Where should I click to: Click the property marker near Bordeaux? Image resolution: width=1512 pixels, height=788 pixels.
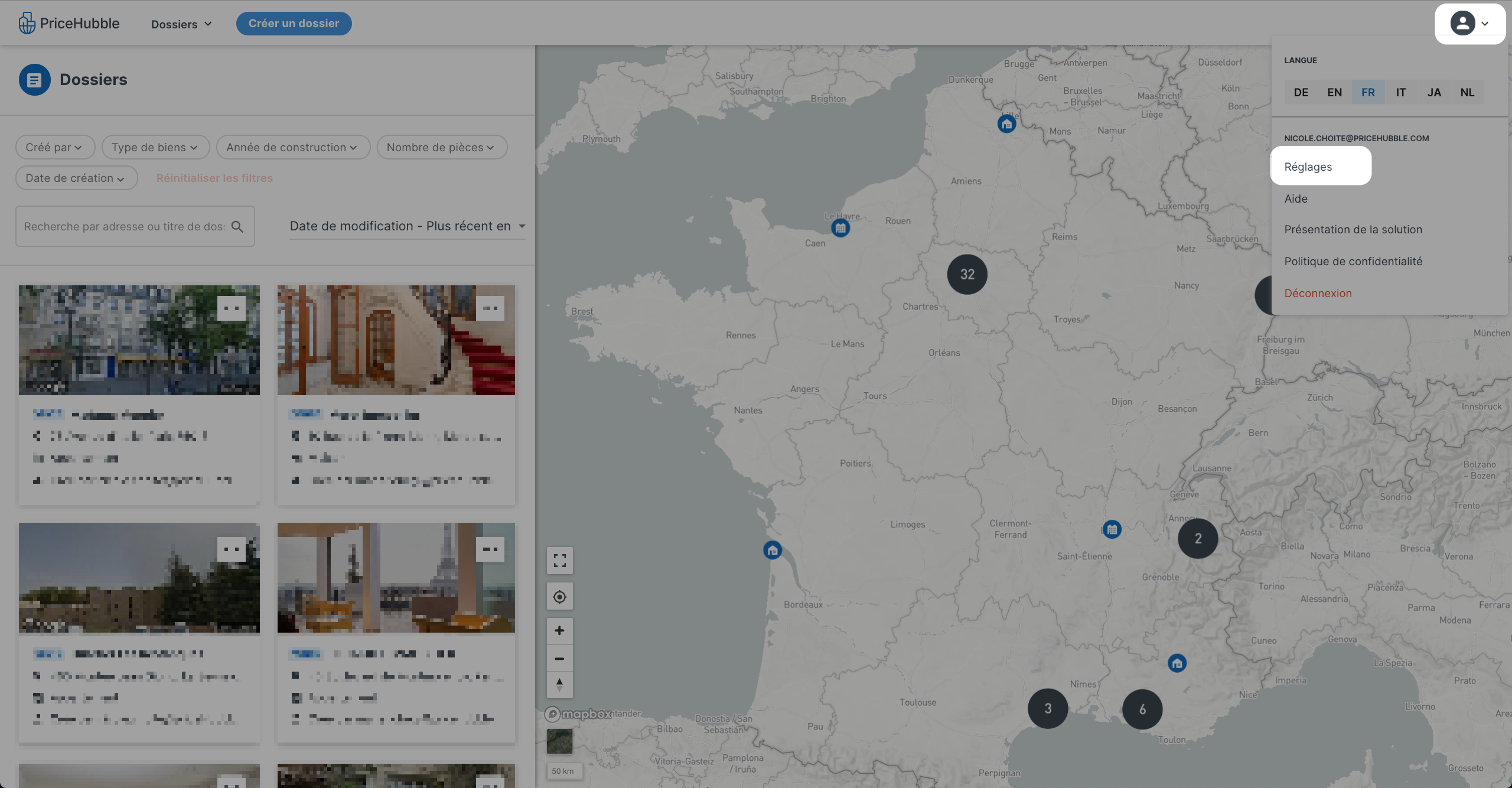coord(773,551)
